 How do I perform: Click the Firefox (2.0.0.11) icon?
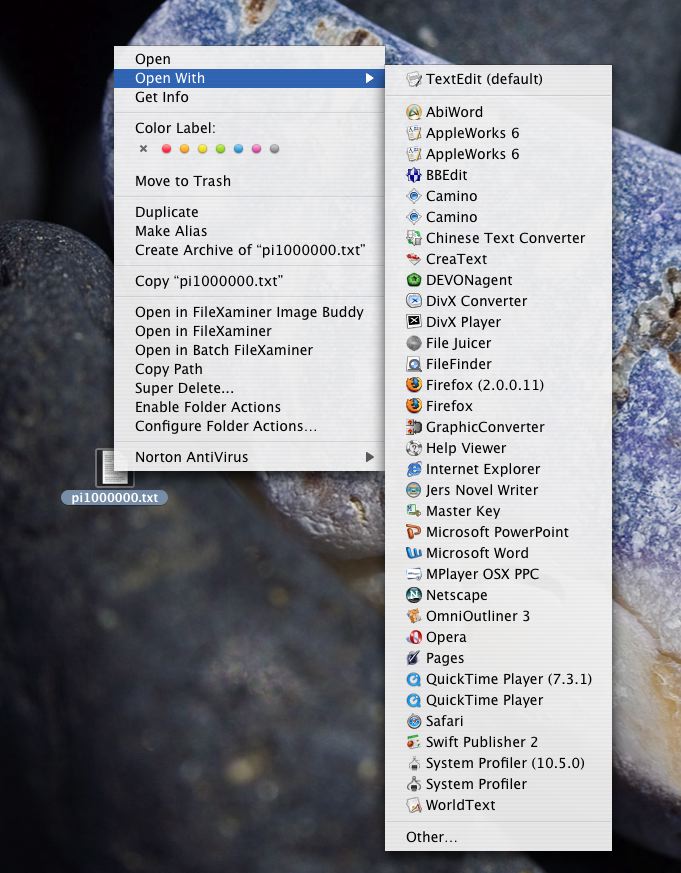(414, 385)
